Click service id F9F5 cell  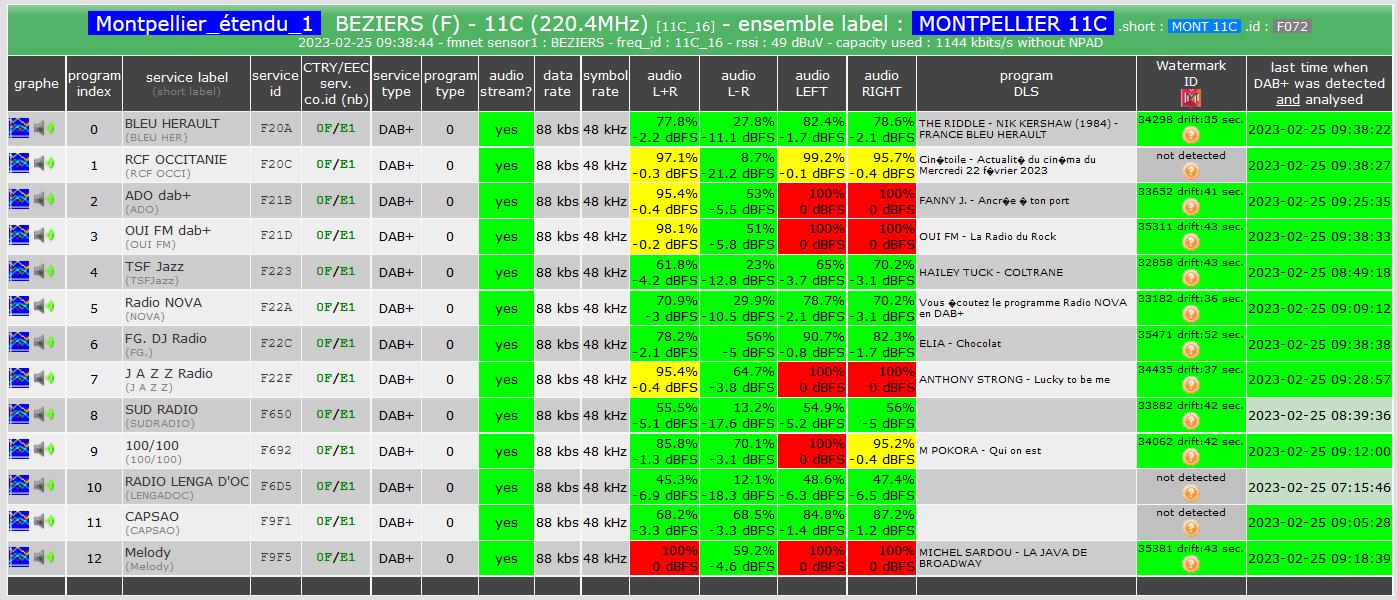(276, 557)
